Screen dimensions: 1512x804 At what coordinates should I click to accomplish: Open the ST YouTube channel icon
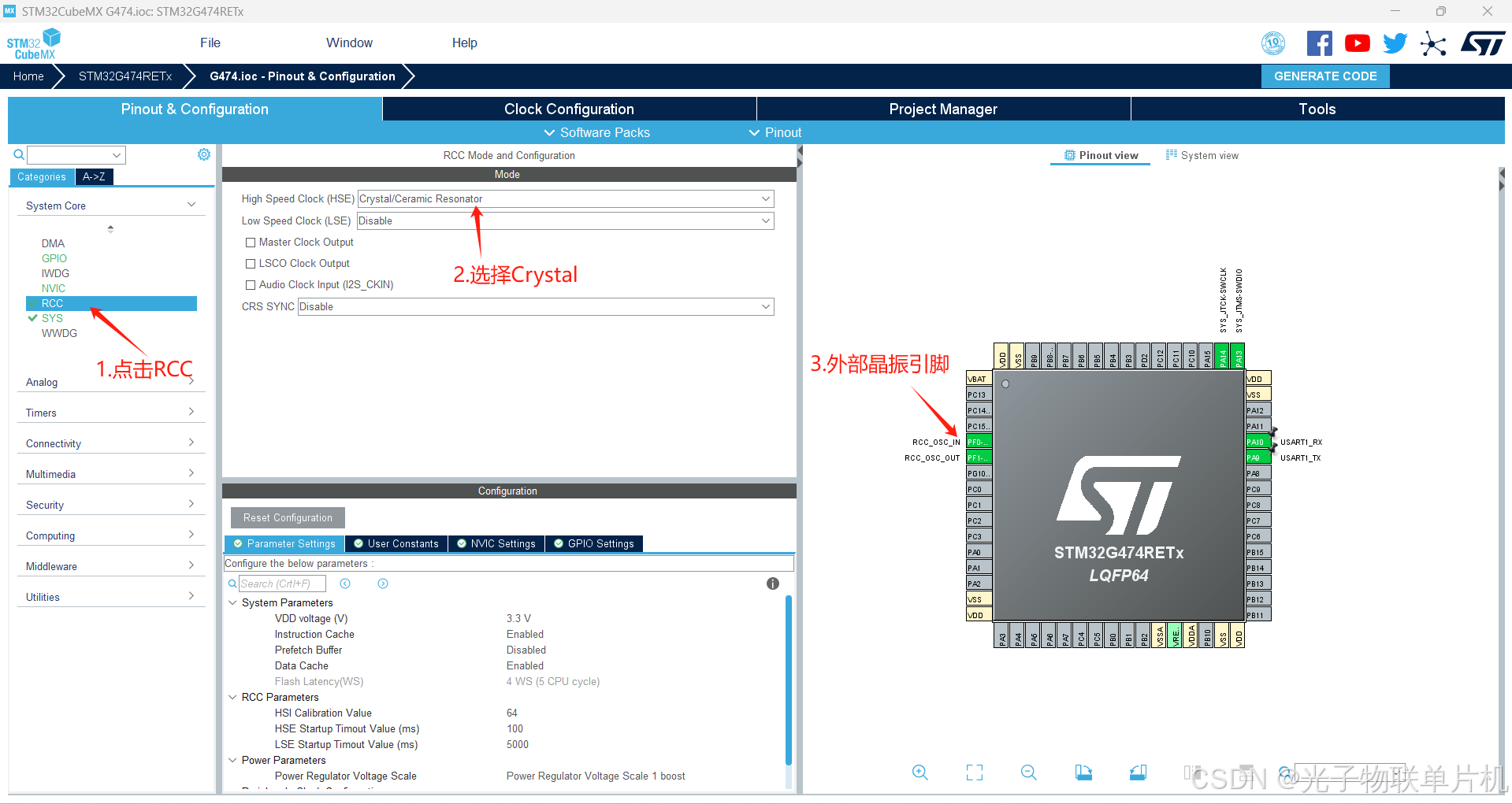[1358, 43]
